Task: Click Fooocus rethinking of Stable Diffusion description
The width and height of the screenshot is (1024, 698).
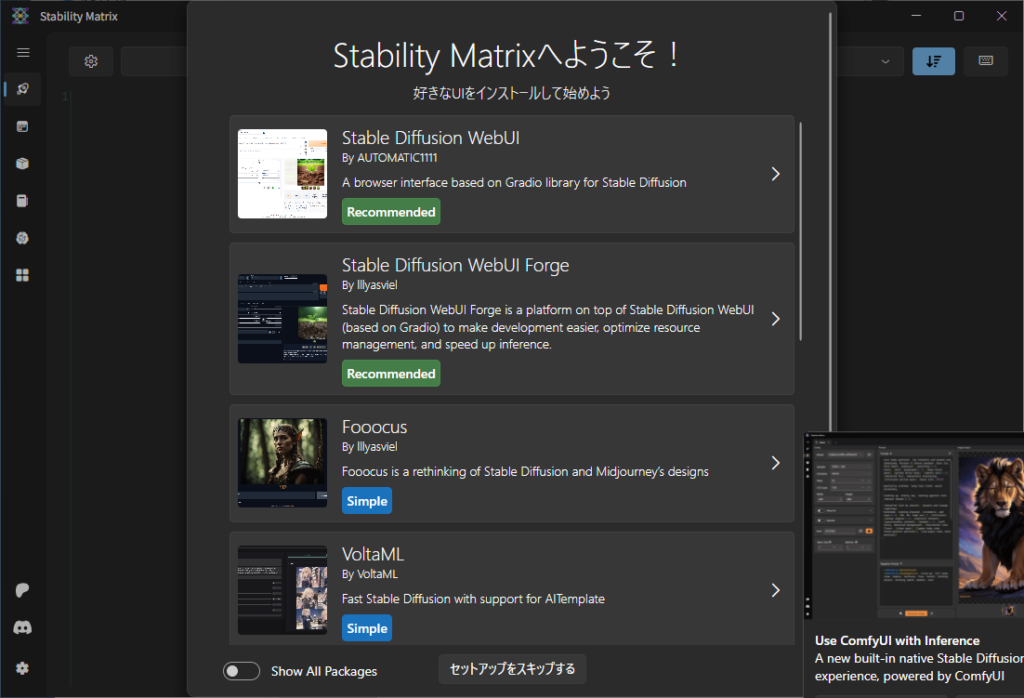Action: [x=525, y=471]
